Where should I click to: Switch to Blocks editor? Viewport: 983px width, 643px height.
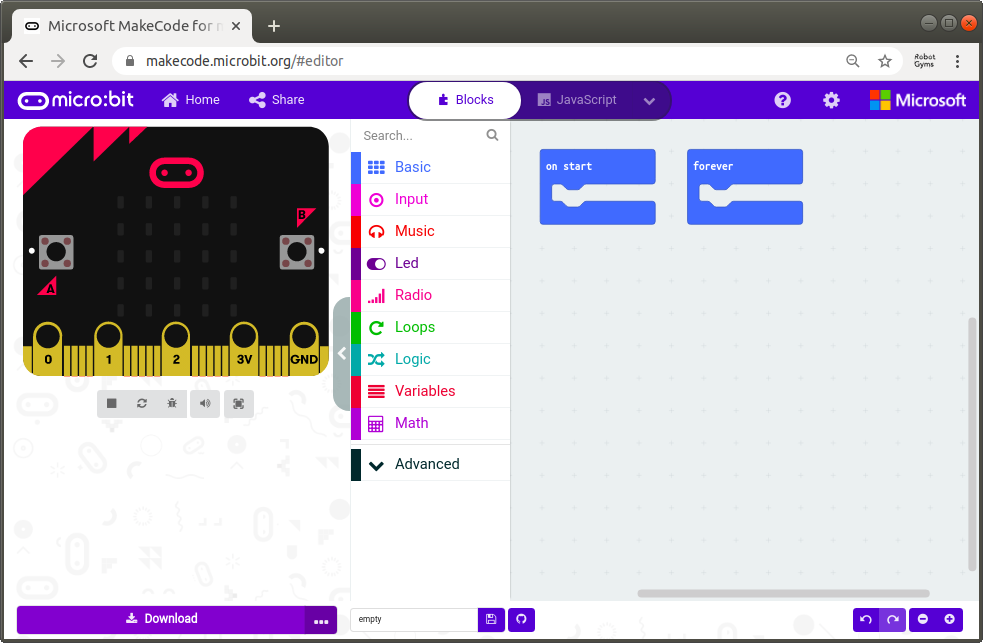point(465,100)
